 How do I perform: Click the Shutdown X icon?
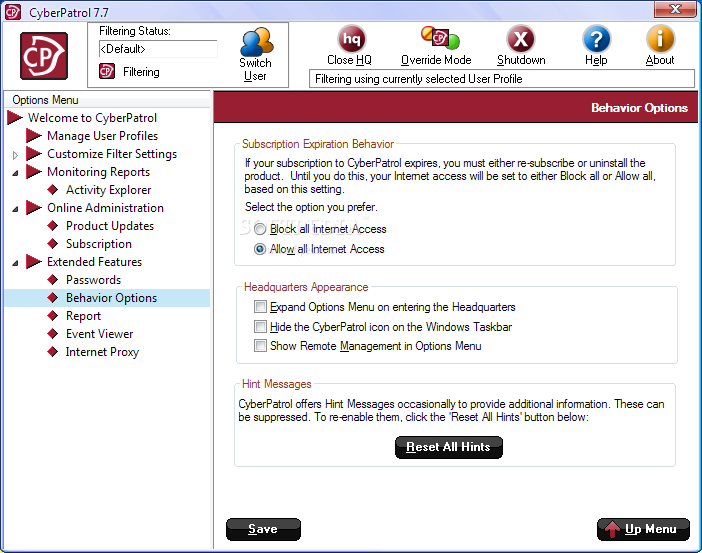(x=520, y=39)
